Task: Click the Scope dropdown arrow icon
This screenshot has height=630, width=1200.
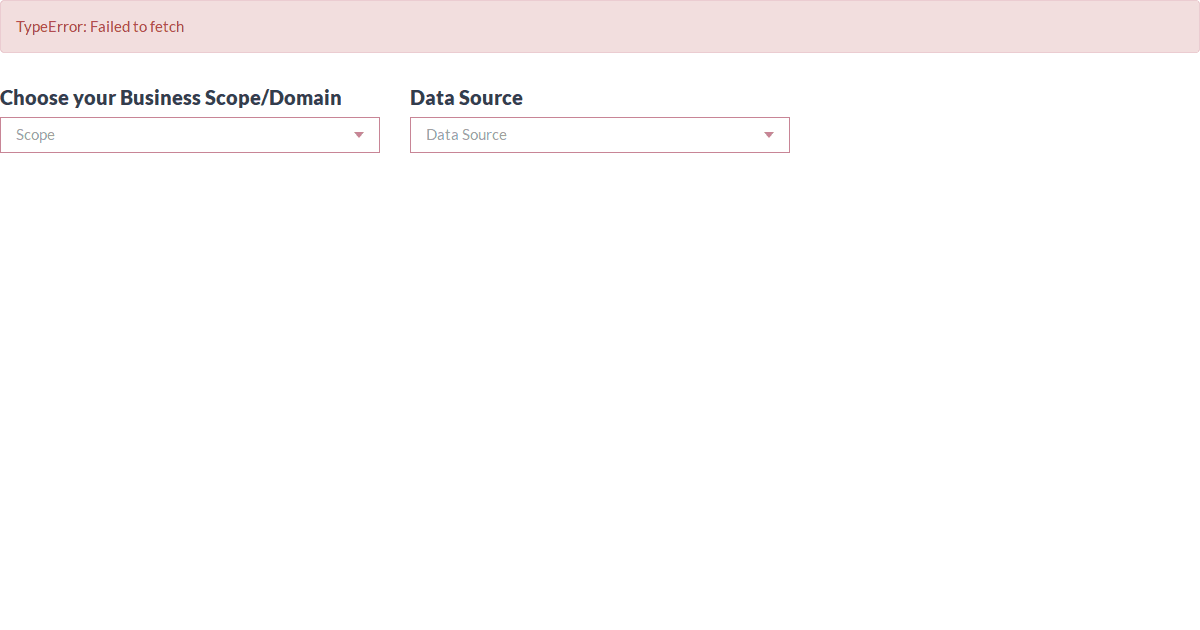Action: pyautogui.click(x=359, y=135)
